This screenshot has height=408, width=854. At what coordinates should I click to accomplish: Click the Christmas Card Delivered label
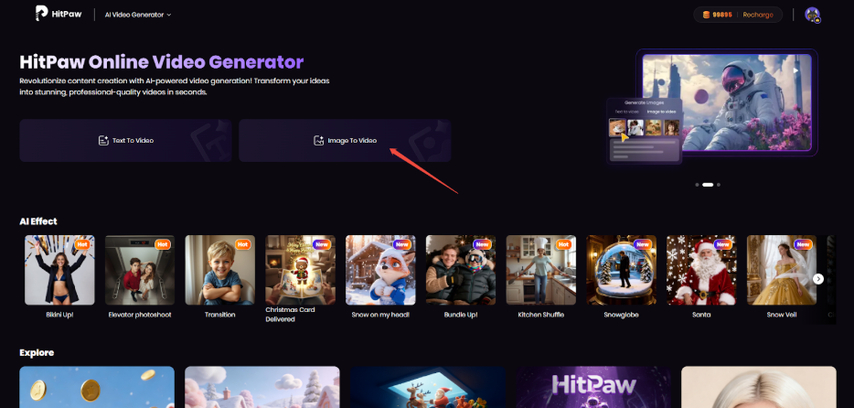(290, 314)
